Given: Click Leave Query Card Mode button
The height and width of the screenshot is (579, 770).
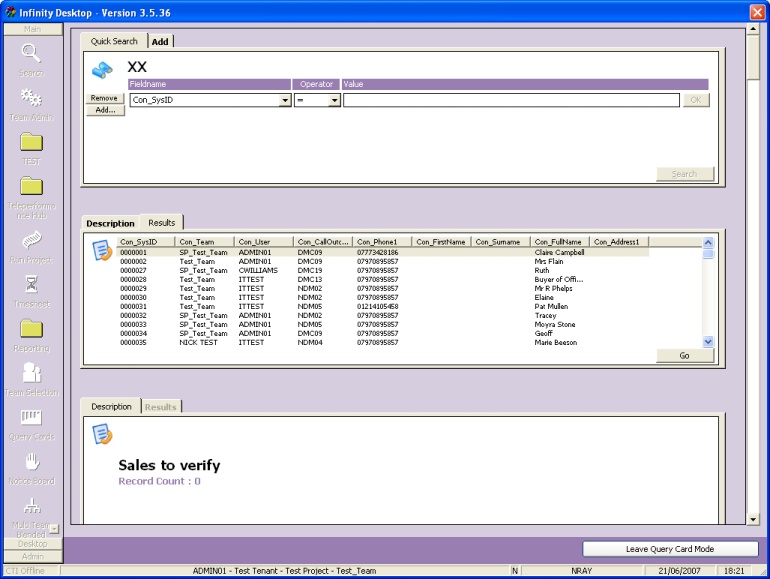Looking at the screenshot, I should pyautogui.click(x=670, y=549).
